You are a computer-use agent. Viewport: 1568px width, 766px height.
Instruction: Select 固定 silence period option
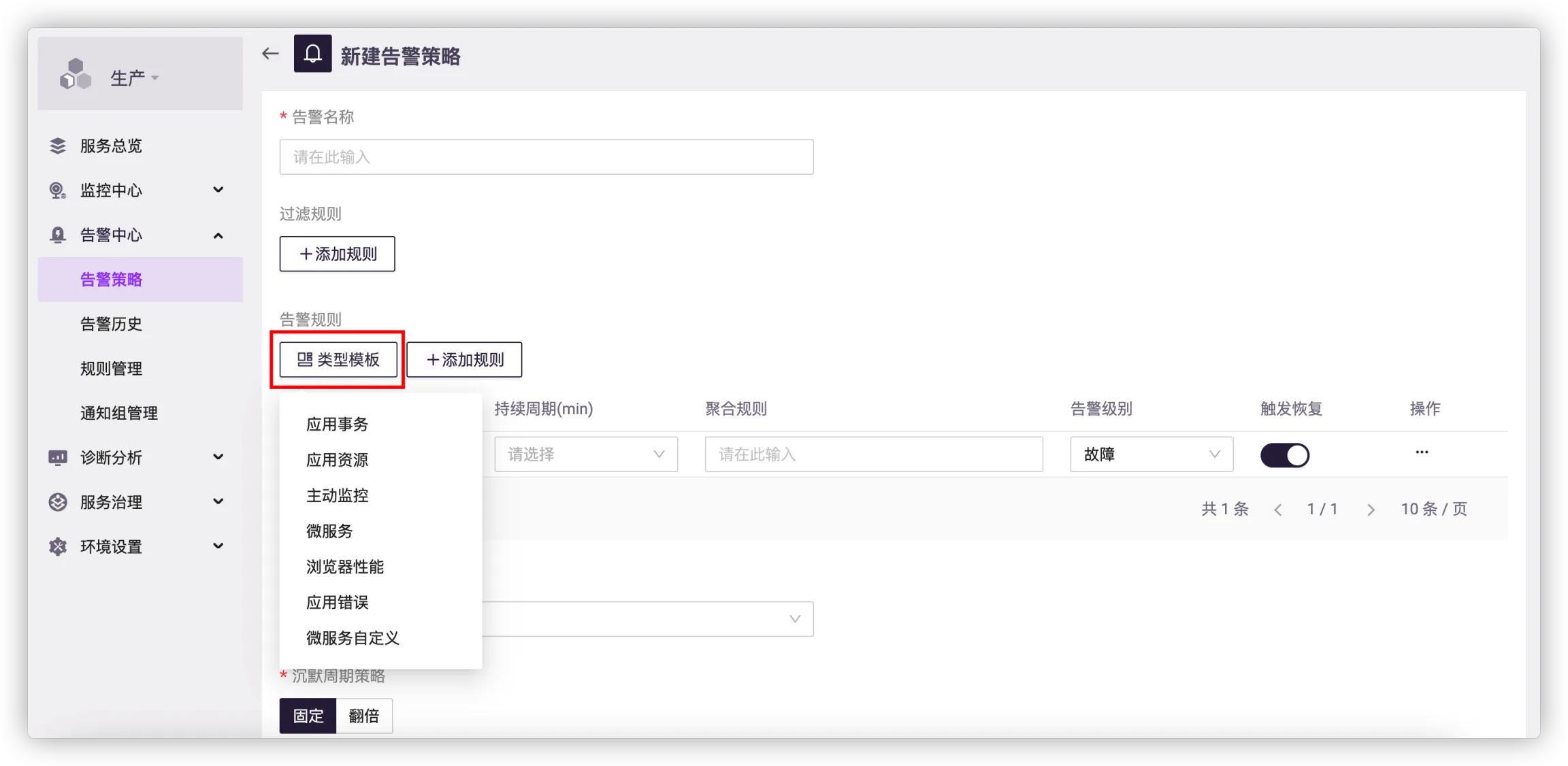[x=308, y=716]
